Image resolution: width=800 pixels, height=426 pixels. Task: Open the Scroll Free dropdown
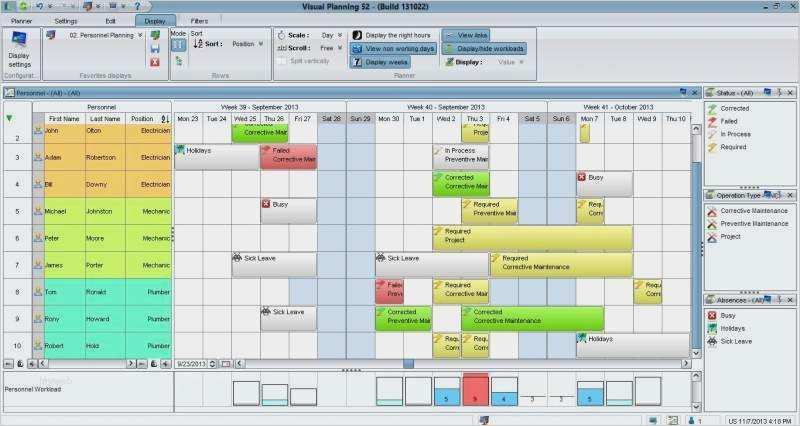click(340, 48)
